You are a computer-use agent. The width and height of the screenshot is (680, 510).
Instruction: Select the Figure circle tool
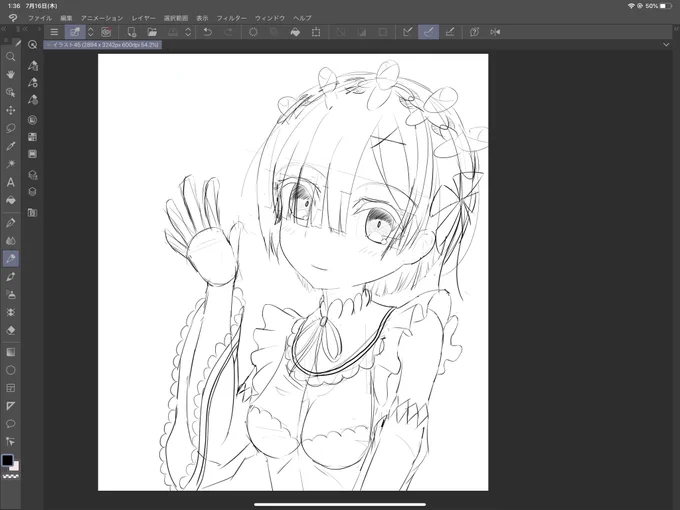point(11,370)
